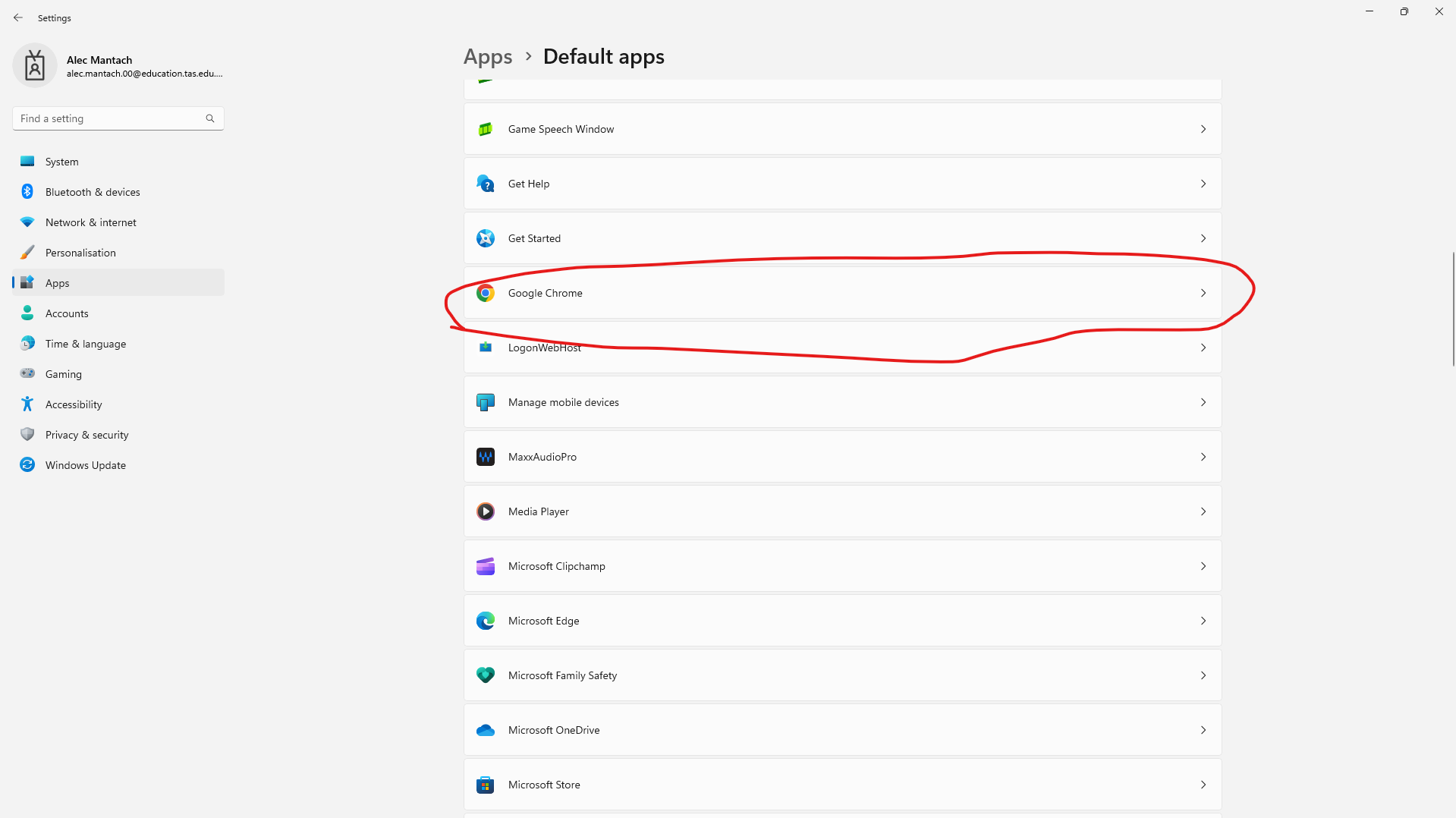Expand the Manage mobile devices chevron

tap(1203, 402)
